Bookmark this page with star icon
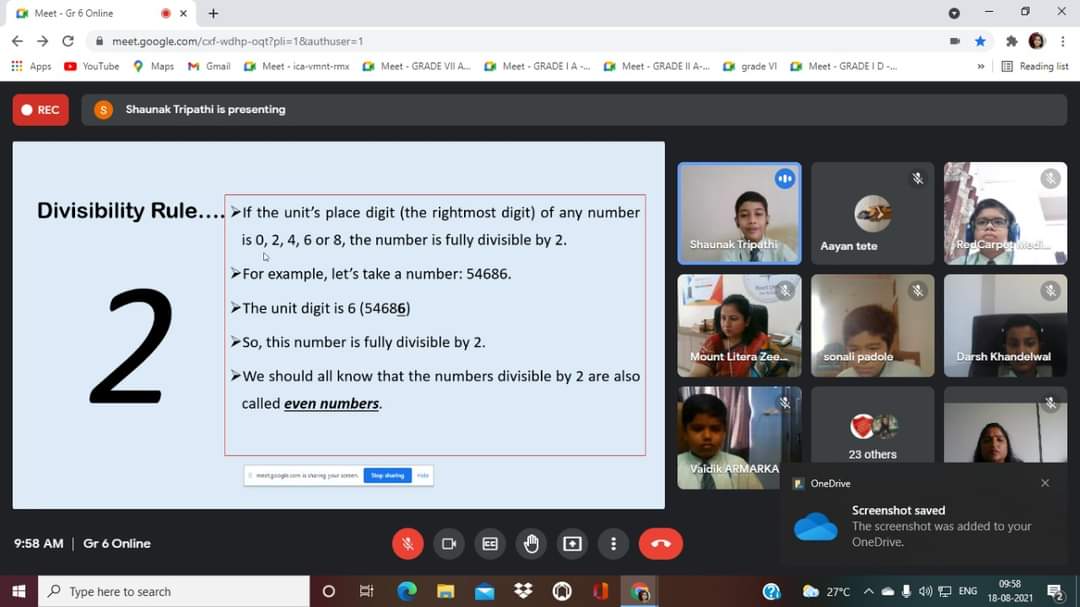This screenshot has width=1080, height=607. coord(980,41)
